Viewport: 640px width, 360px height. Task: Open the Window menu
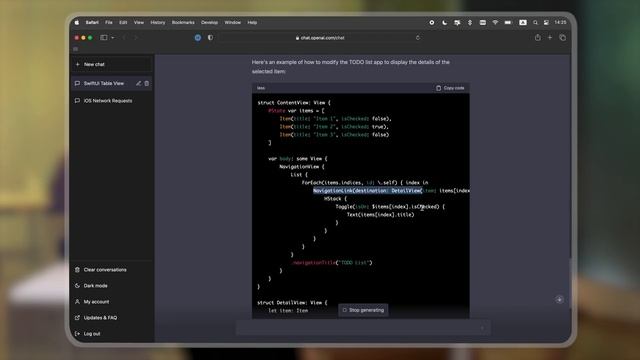pyautogui.click(x=232, y=22)
